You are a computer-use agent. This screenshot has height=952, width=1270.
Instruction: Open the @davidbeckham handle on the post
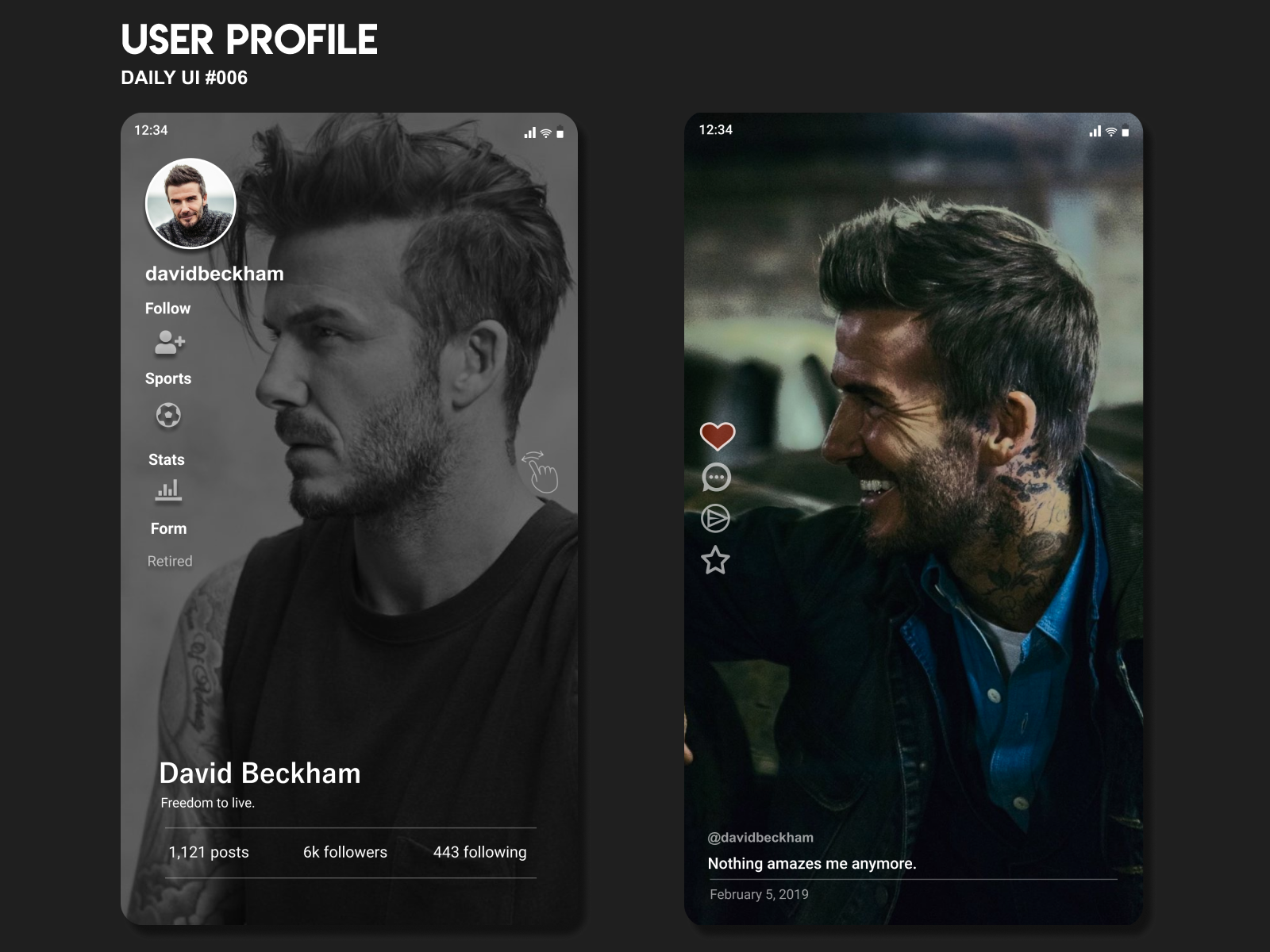tap(760, 838)
